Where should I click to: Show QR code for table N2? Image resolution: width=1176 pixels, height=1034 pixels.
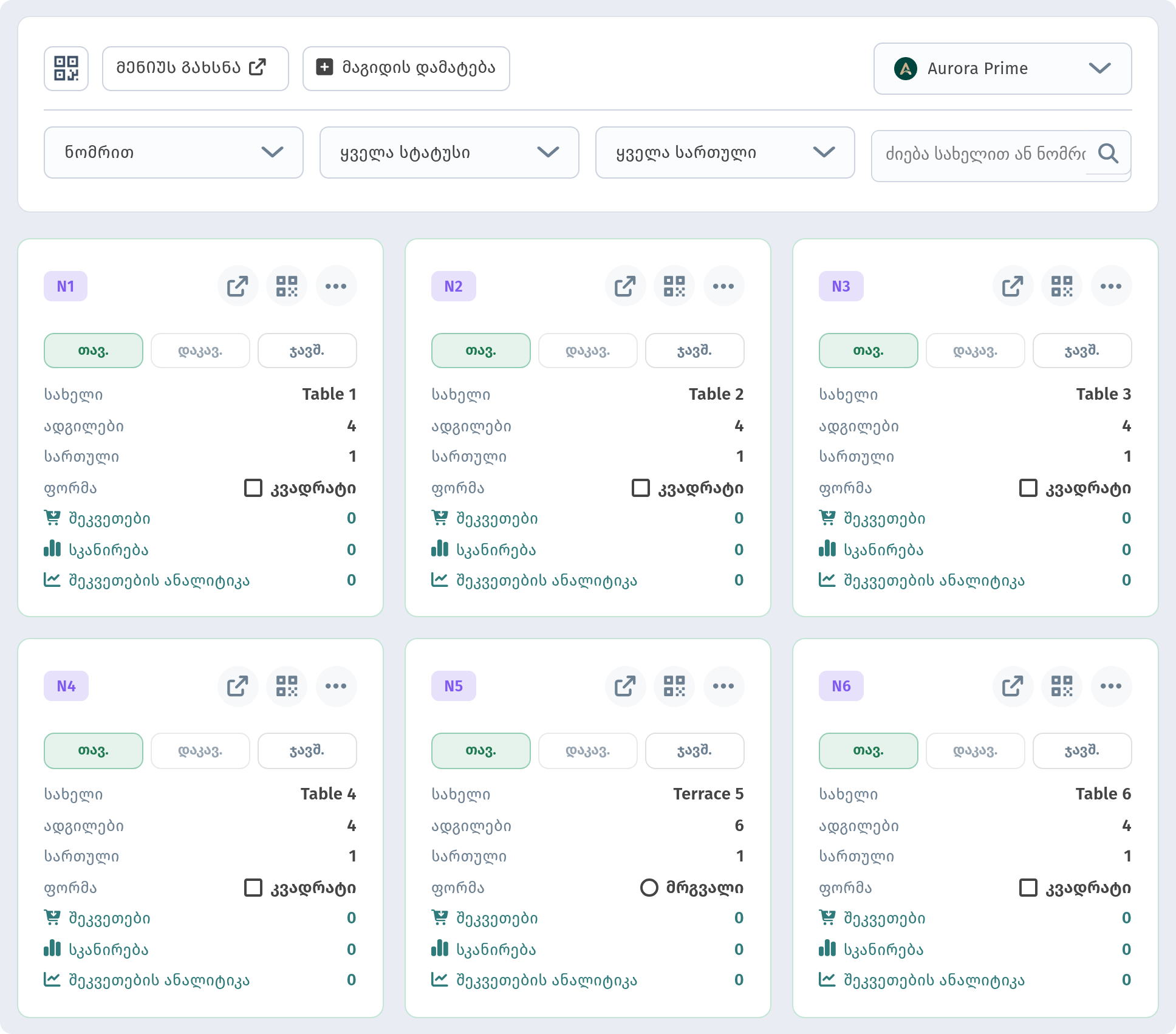coord(674,286)
